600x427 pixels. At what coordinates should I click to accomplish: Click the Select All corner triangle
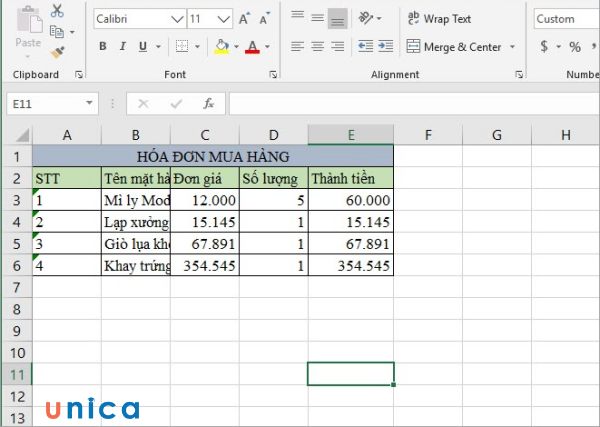(x=22, y=135)
